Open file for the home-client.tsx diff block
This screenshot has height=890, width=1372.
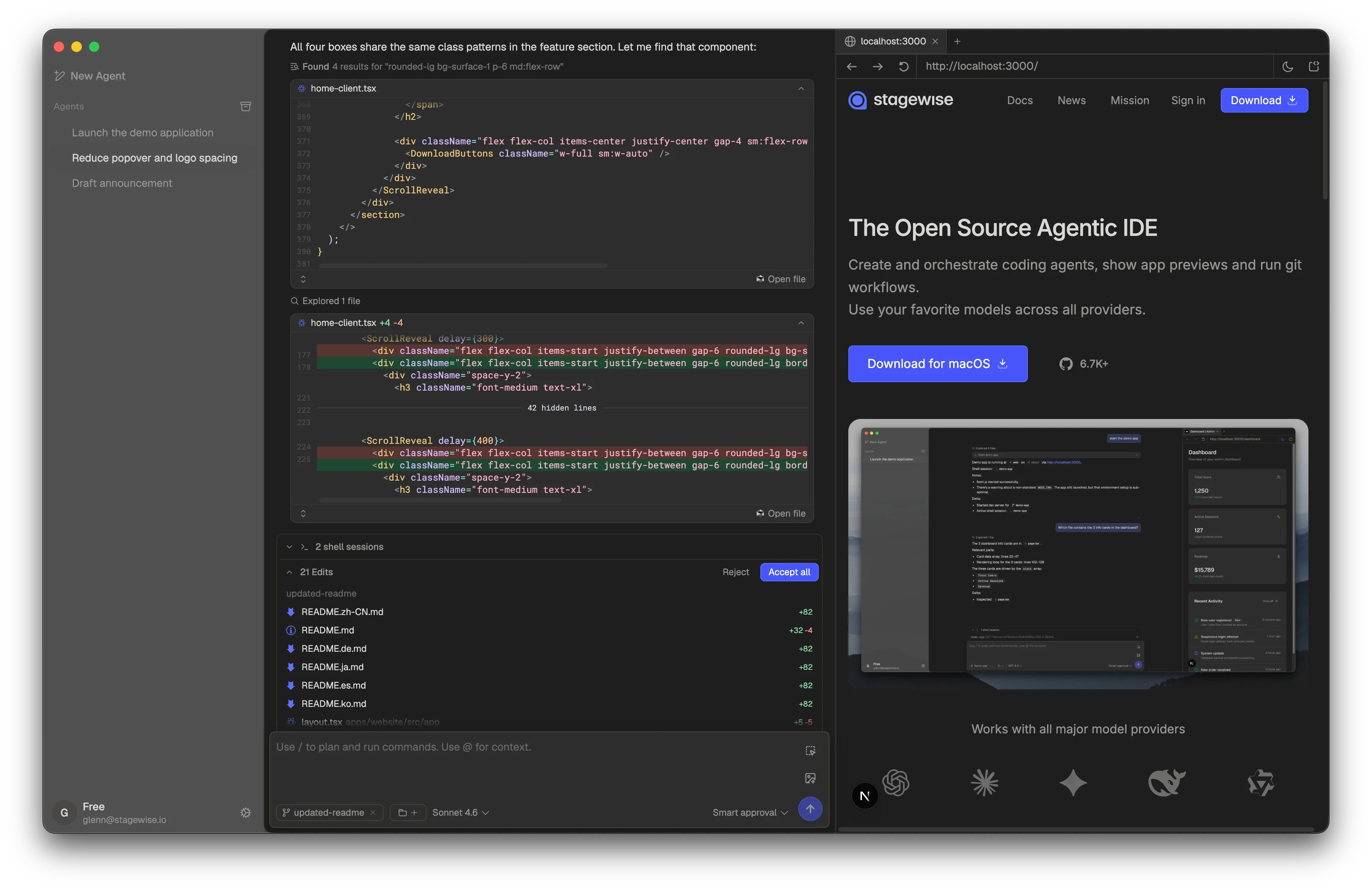pos(781,513)
